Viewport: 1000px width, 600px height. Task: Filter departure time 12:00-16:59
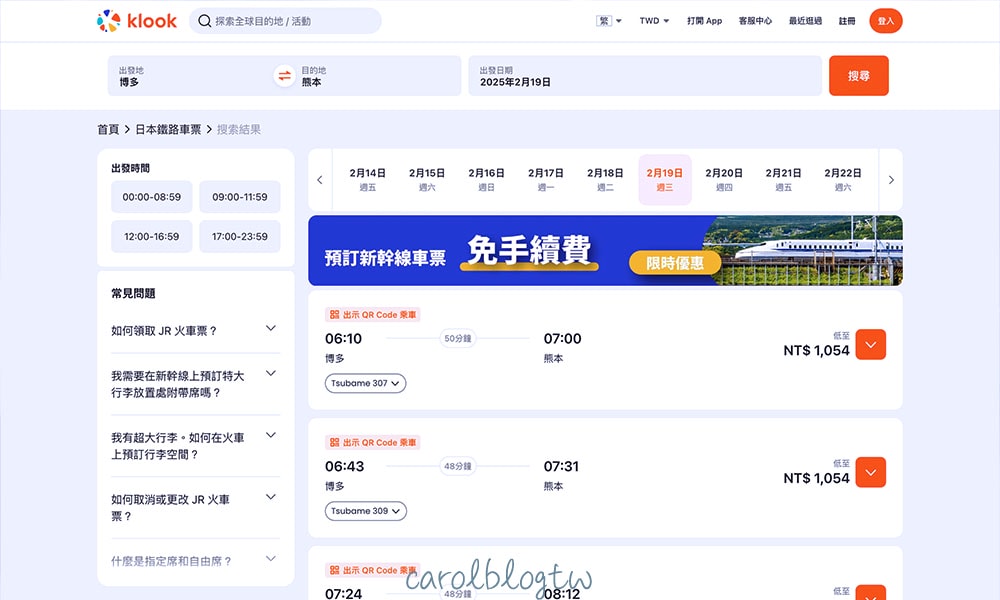[x=152, y=237]
